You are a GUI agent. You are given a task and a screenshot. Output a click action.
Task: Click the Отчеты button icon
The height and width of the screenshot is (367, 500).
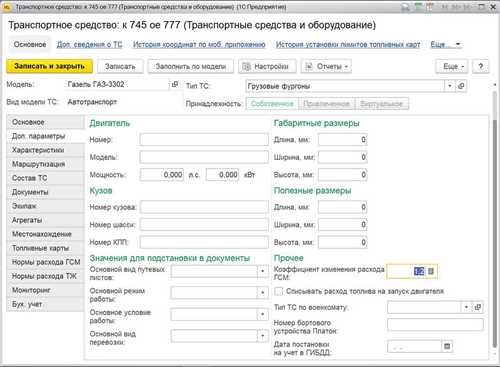tap(309, 66)
